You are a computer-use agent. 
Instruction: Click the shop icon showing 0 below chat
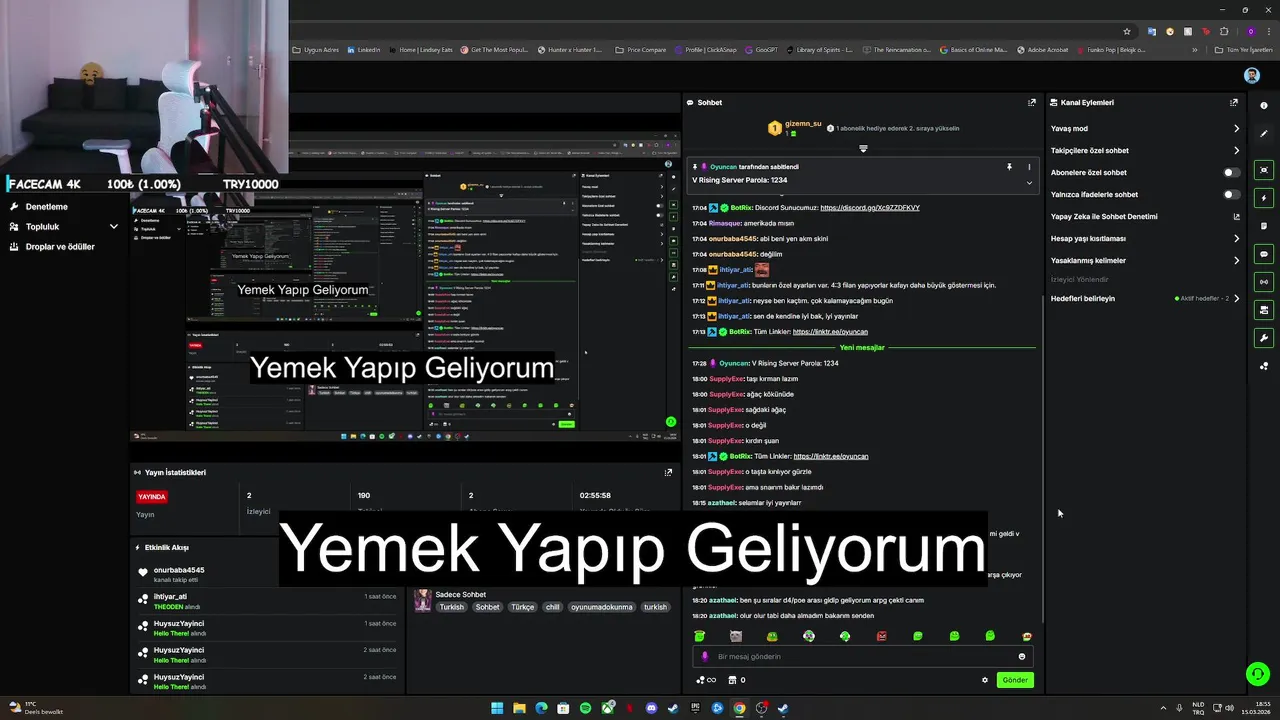tap(737, 680)
